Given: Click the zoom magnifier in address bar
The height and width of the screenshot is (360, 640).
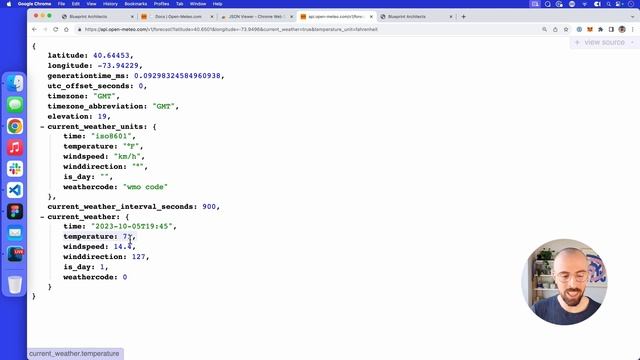Looking at the screenshot, I should pos(544,29).
